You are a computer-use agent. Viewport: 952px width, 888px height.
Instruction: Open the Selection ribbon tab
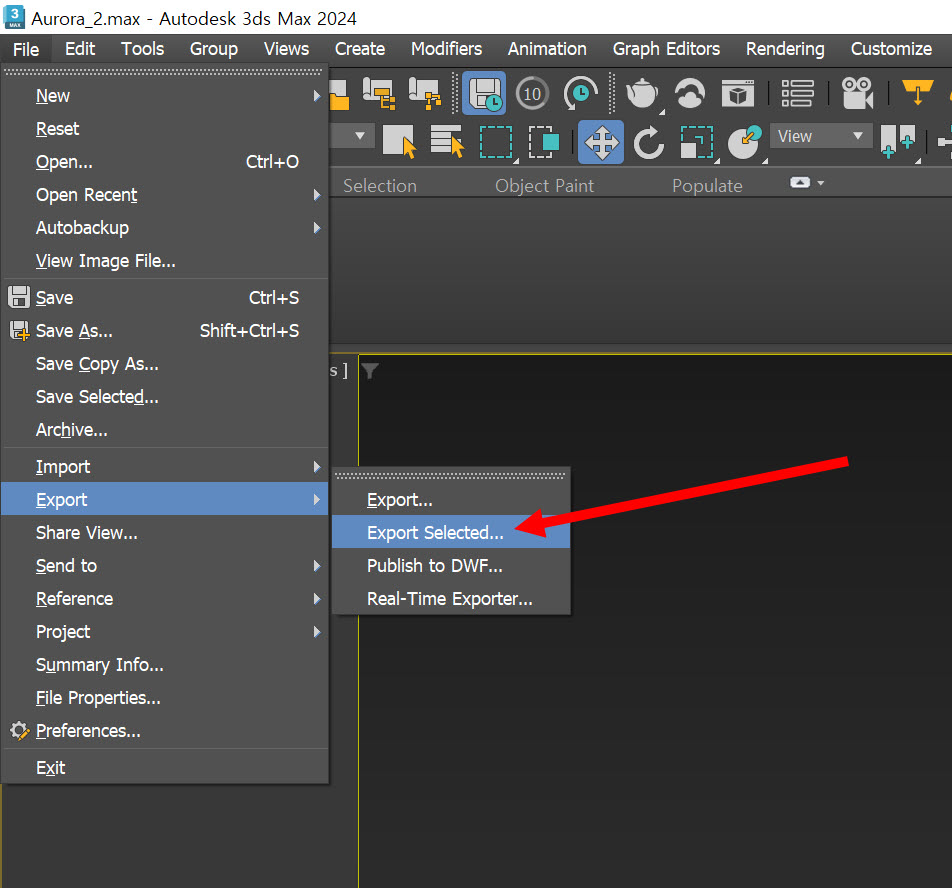(379, 186)
